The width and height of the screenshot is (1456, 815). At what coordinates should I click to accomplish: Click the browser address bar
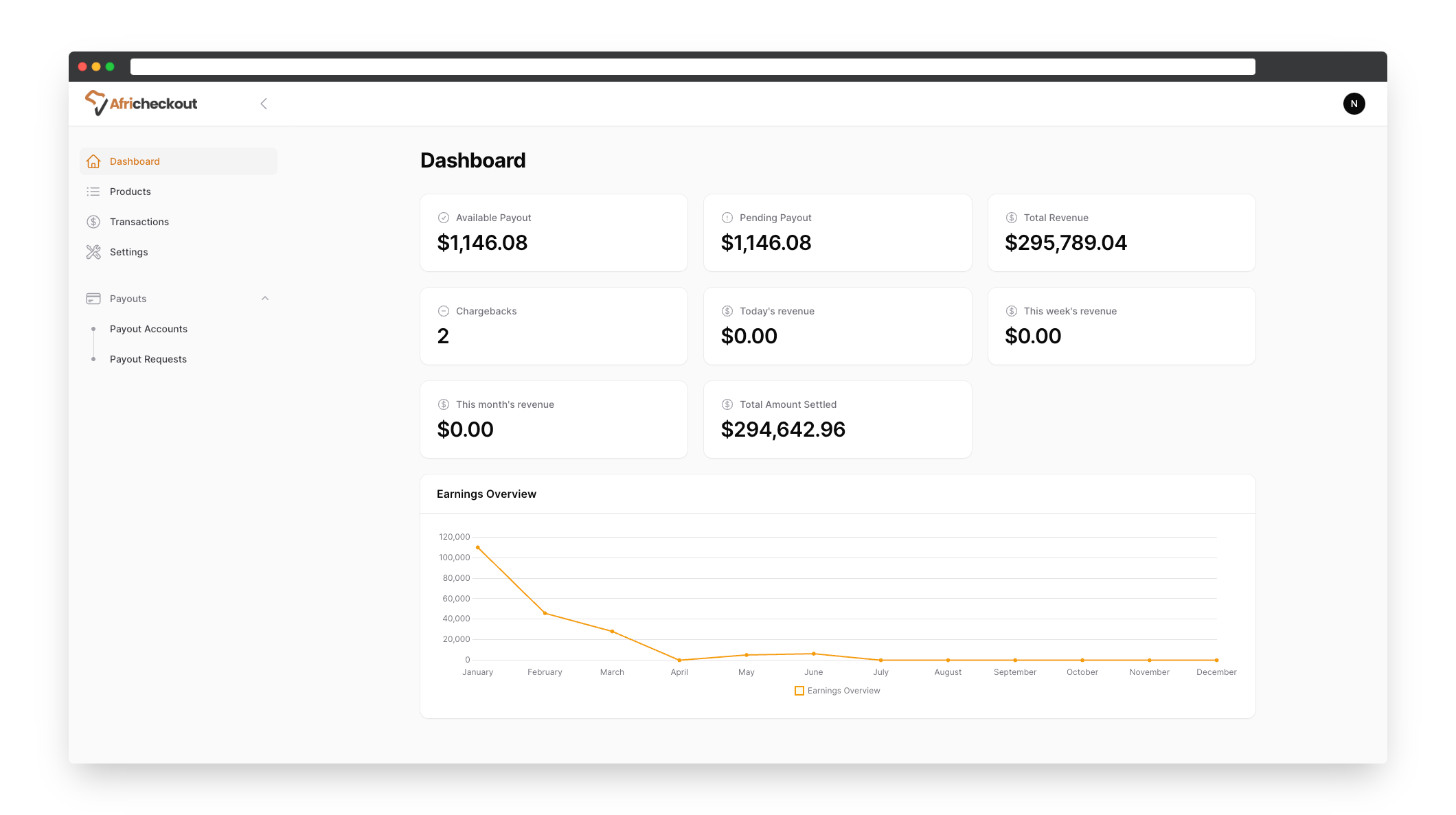[x=692, y=67]
